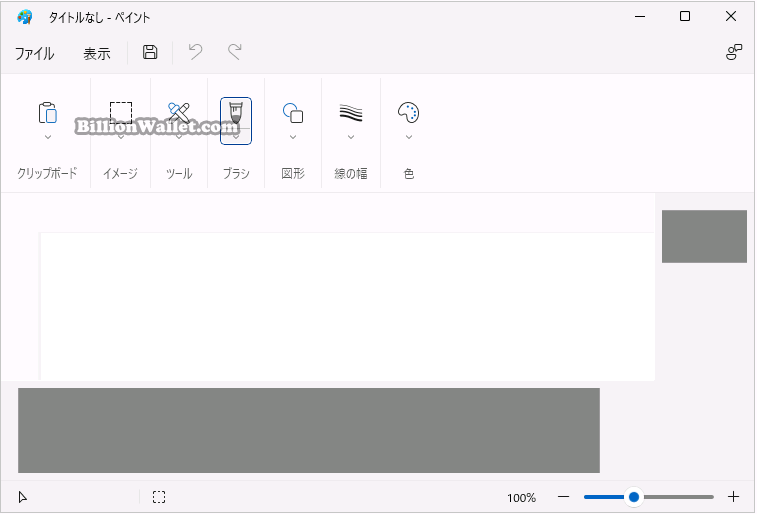Click the ツール label

pyautogui.click(x=179, y=173)
